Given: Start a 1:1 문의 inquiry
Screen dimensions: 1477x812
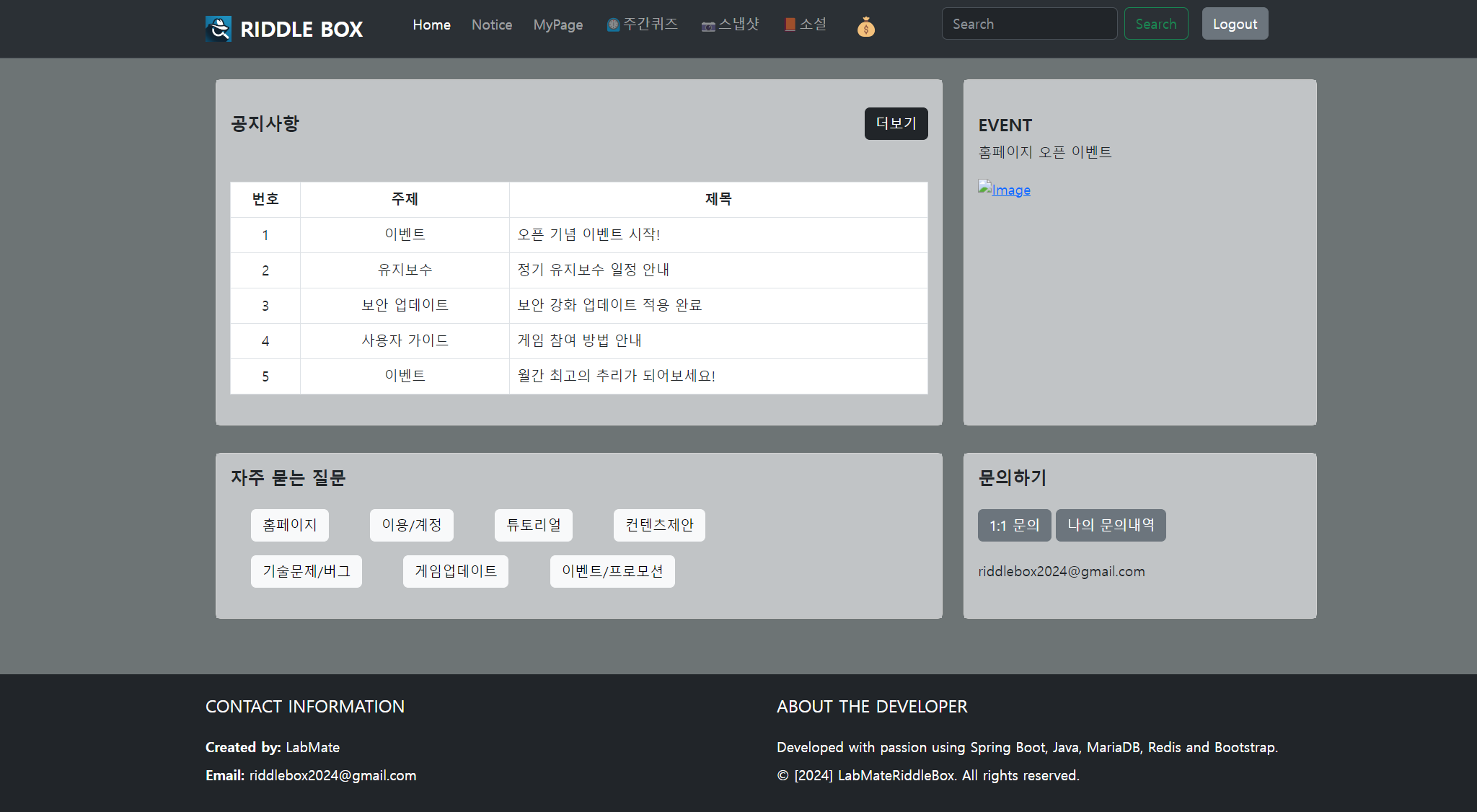Looking at the screenshot, I should pyautogui.click(x=1014, y=525).
